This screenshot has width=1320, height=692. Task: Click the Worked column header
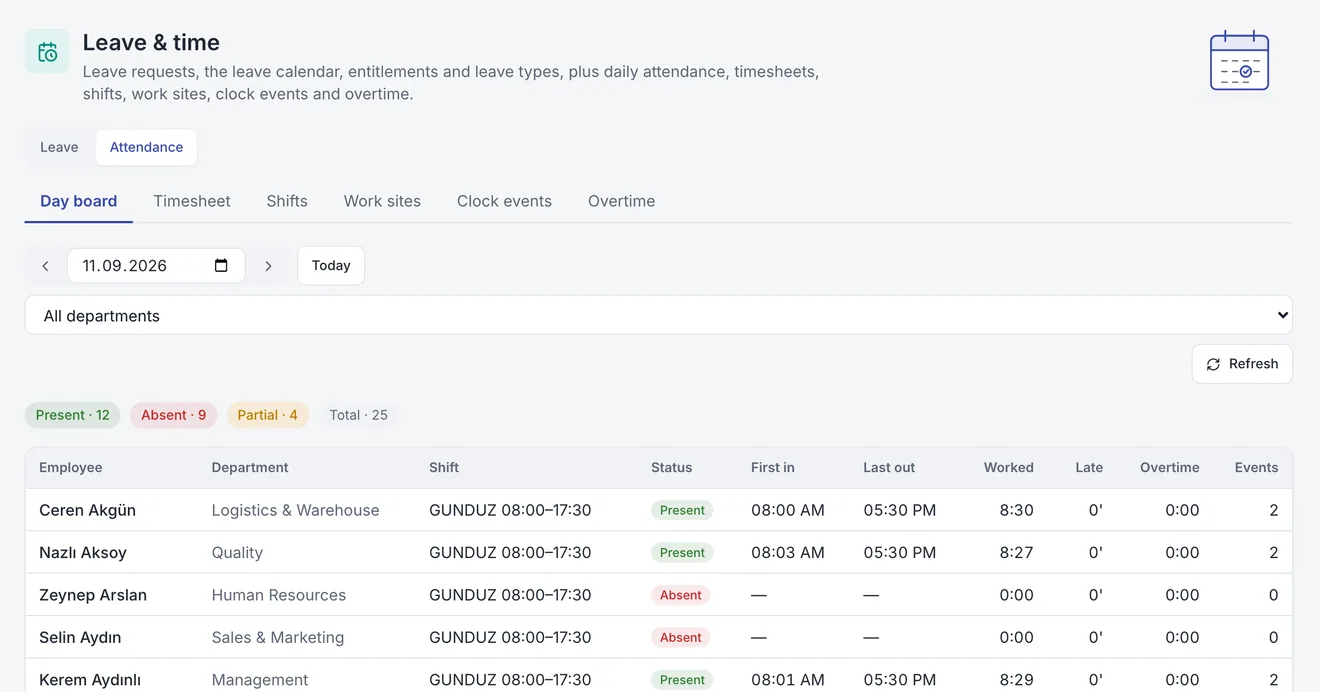(x=1009, y=468)
